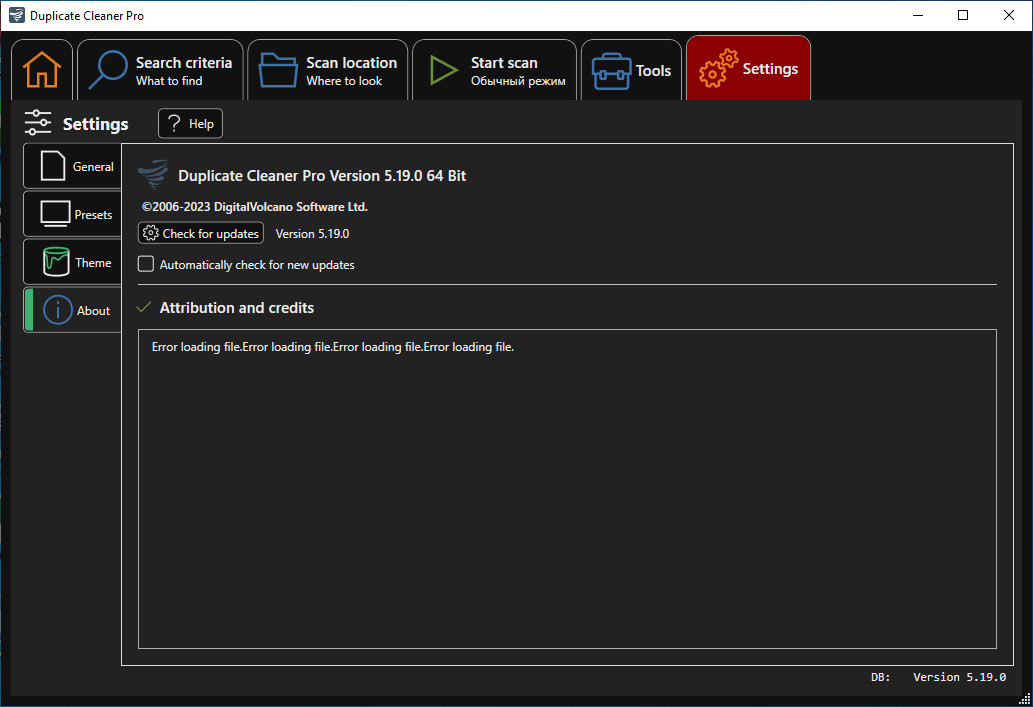Viewport: 1033px width, 707px height.
Task: Click the 'Error loading file' credits text
Action: pos(333,347)
